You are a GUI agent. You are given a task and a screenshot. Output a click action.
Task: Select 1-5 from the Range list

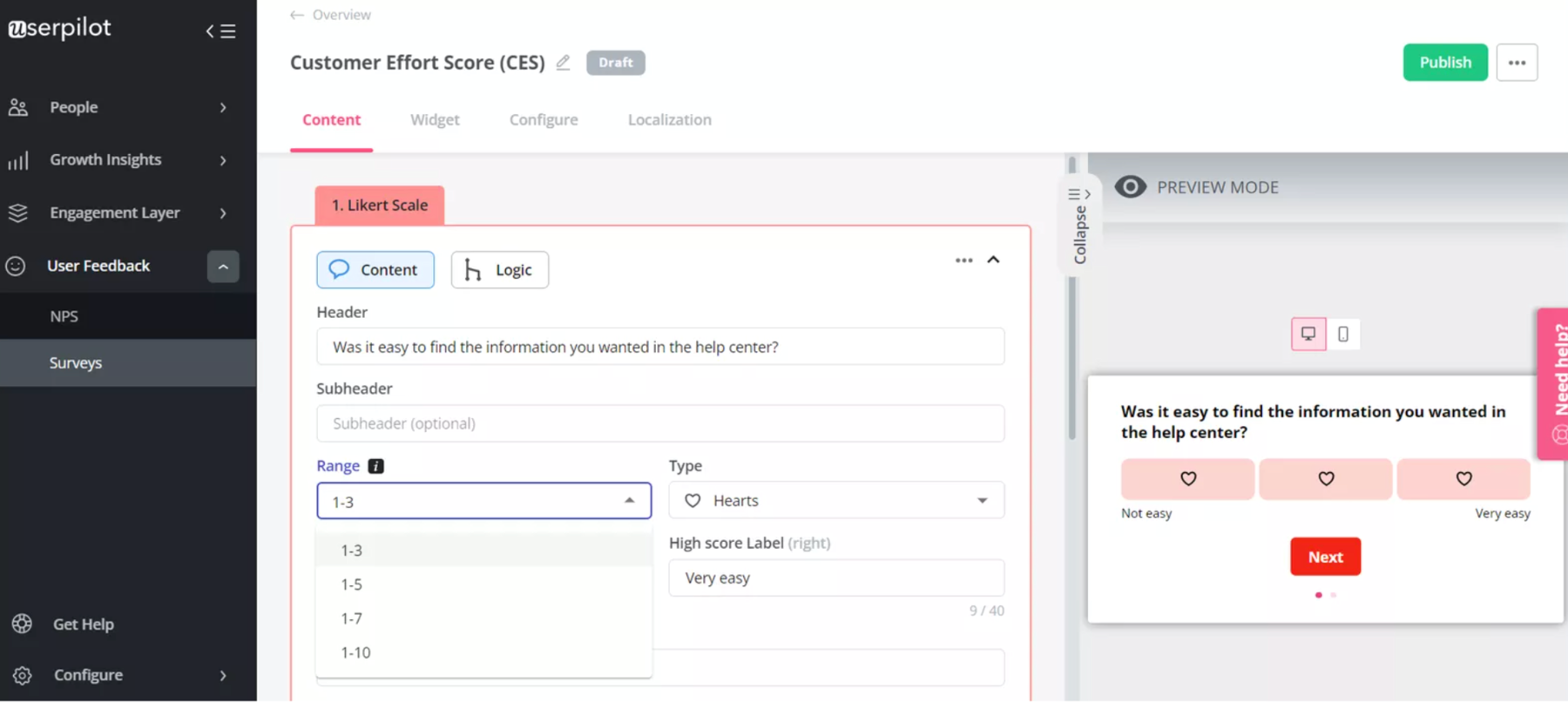click(x=352, y=585)
